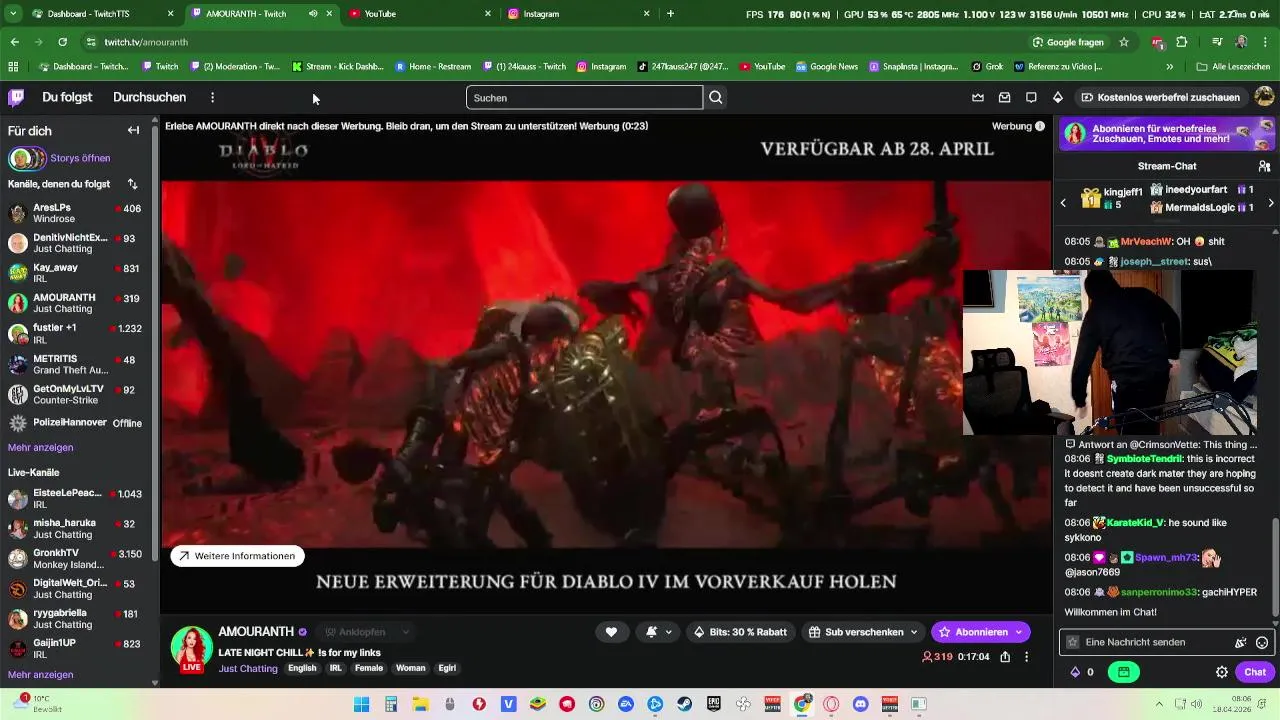The image size is (1280, 720).
Task: Expand the Anklopfen dropdown arrow
Action: 405,632
